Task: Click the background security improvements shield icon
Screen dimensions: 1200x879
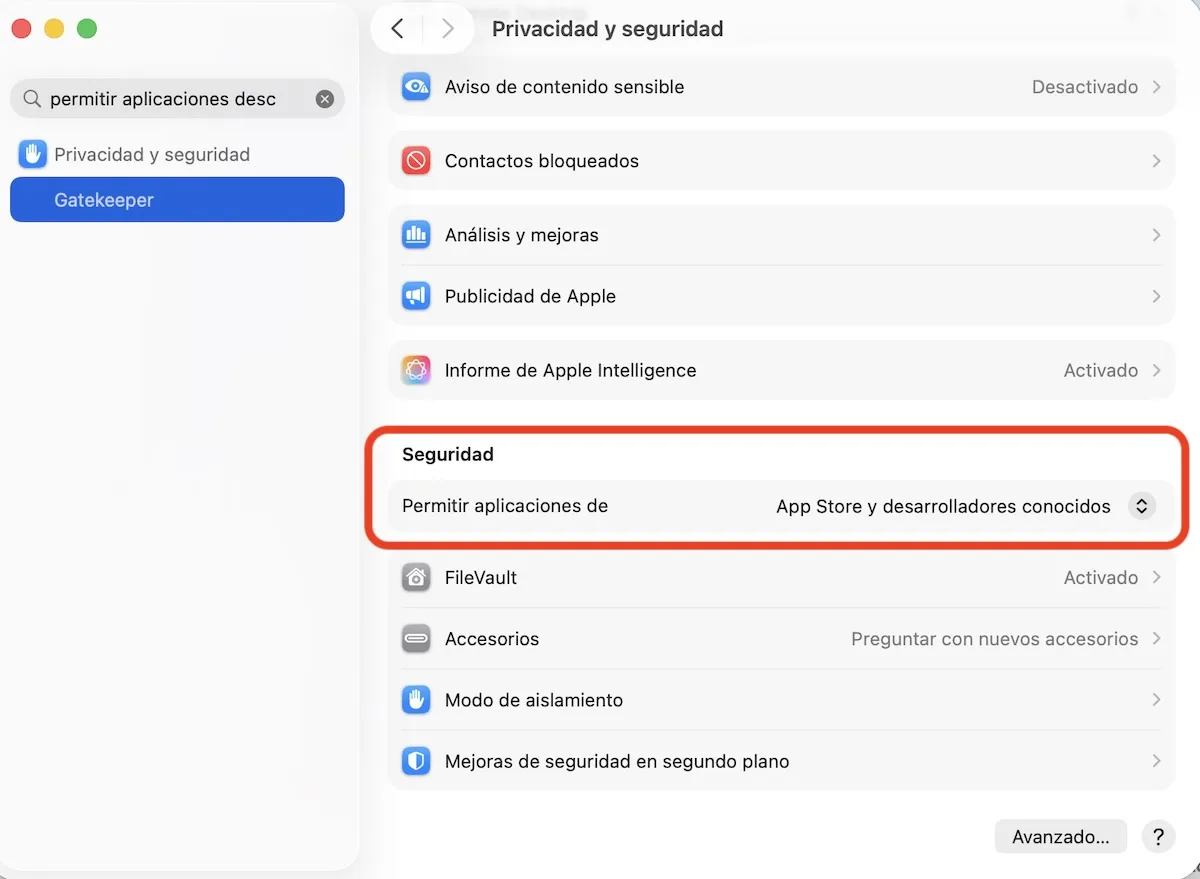Action: click(416, 761)
